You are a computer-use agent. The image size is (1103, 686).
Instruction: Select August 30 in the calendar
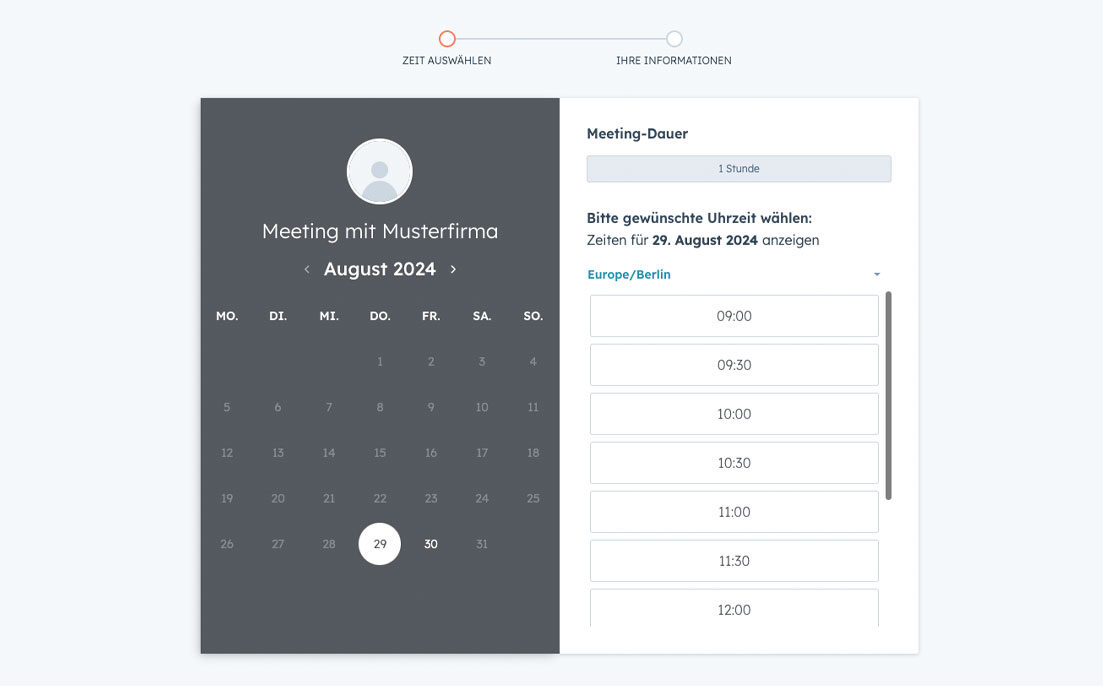[431, 544]
